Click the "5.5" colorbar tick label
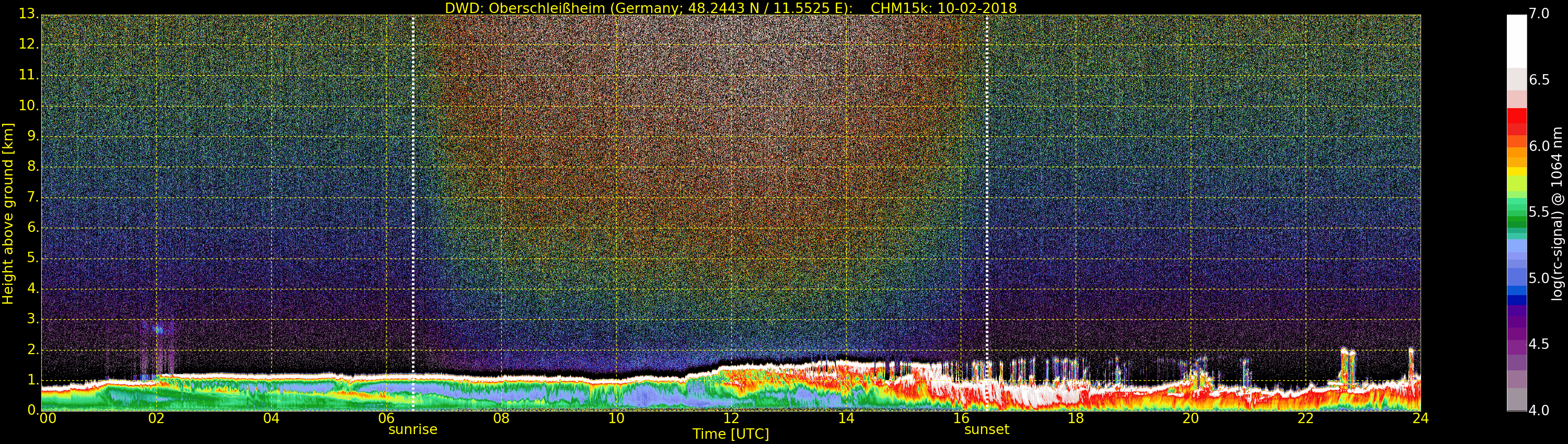 tap(1539, 212)
